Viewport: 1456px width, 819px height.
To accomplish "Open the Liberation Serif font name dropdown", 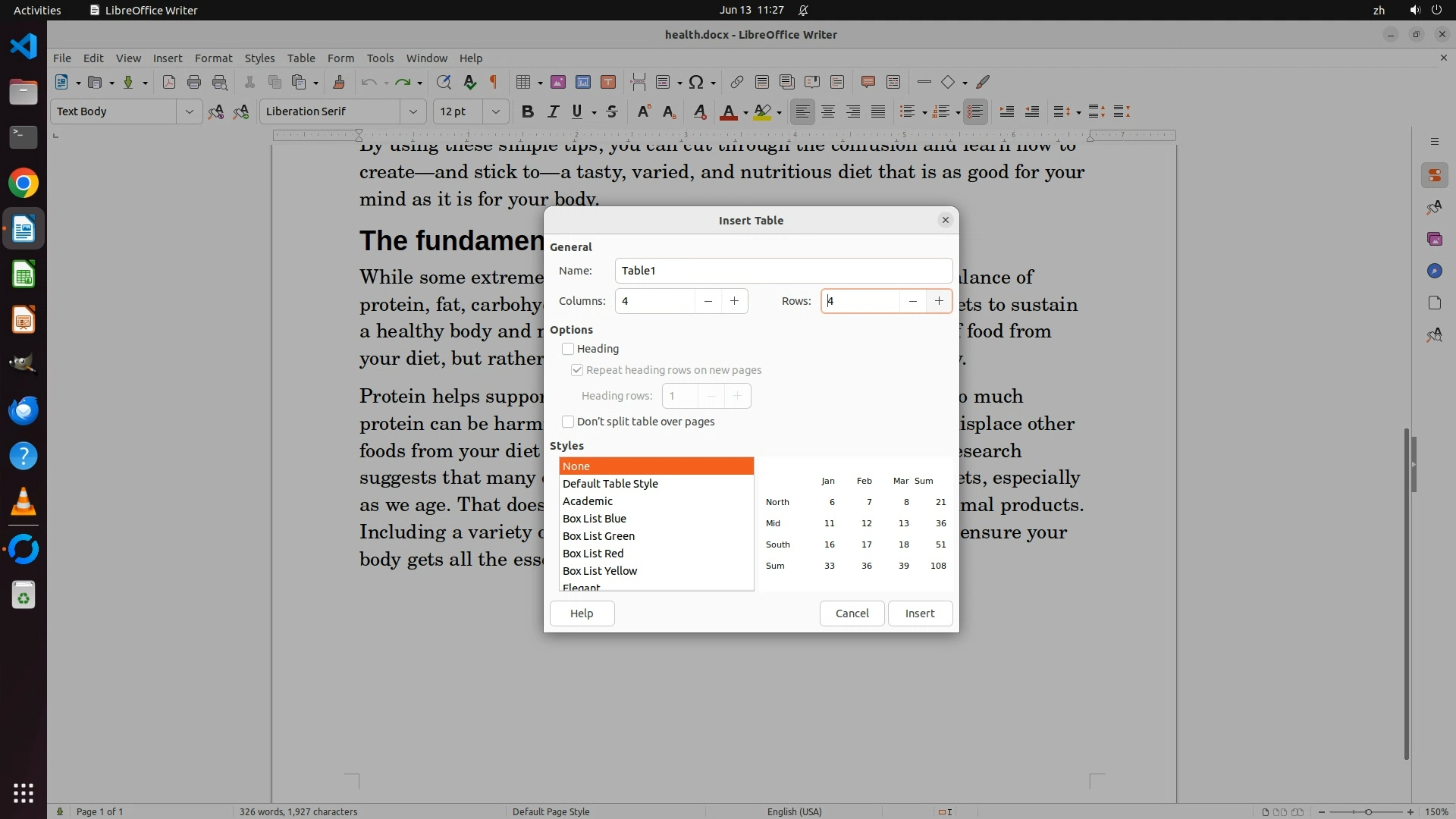I will pos(413,111).
